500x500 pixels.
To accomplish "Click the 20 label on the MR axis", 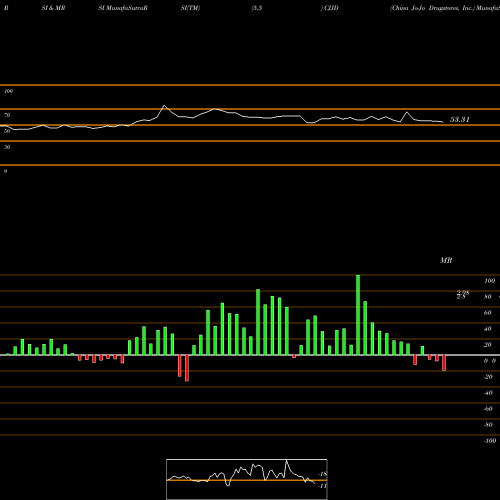I will [488, 345].
